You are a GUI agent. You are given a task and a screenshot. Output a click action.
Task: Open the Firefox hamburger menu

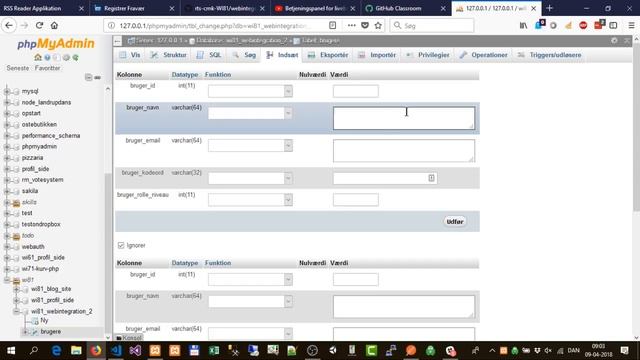pos(631,25)
